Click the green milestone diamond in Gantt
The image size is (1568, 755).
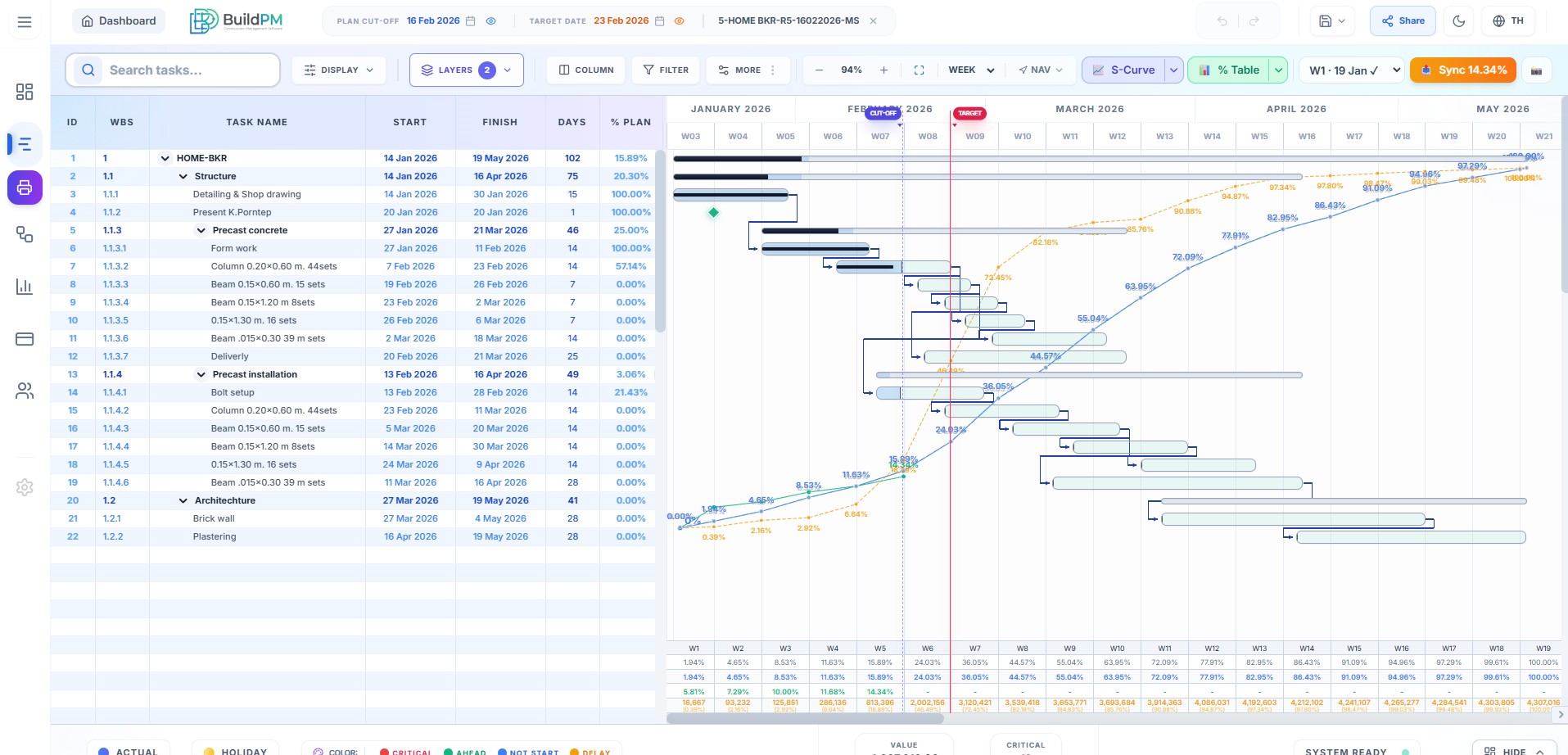click(713, 212)
